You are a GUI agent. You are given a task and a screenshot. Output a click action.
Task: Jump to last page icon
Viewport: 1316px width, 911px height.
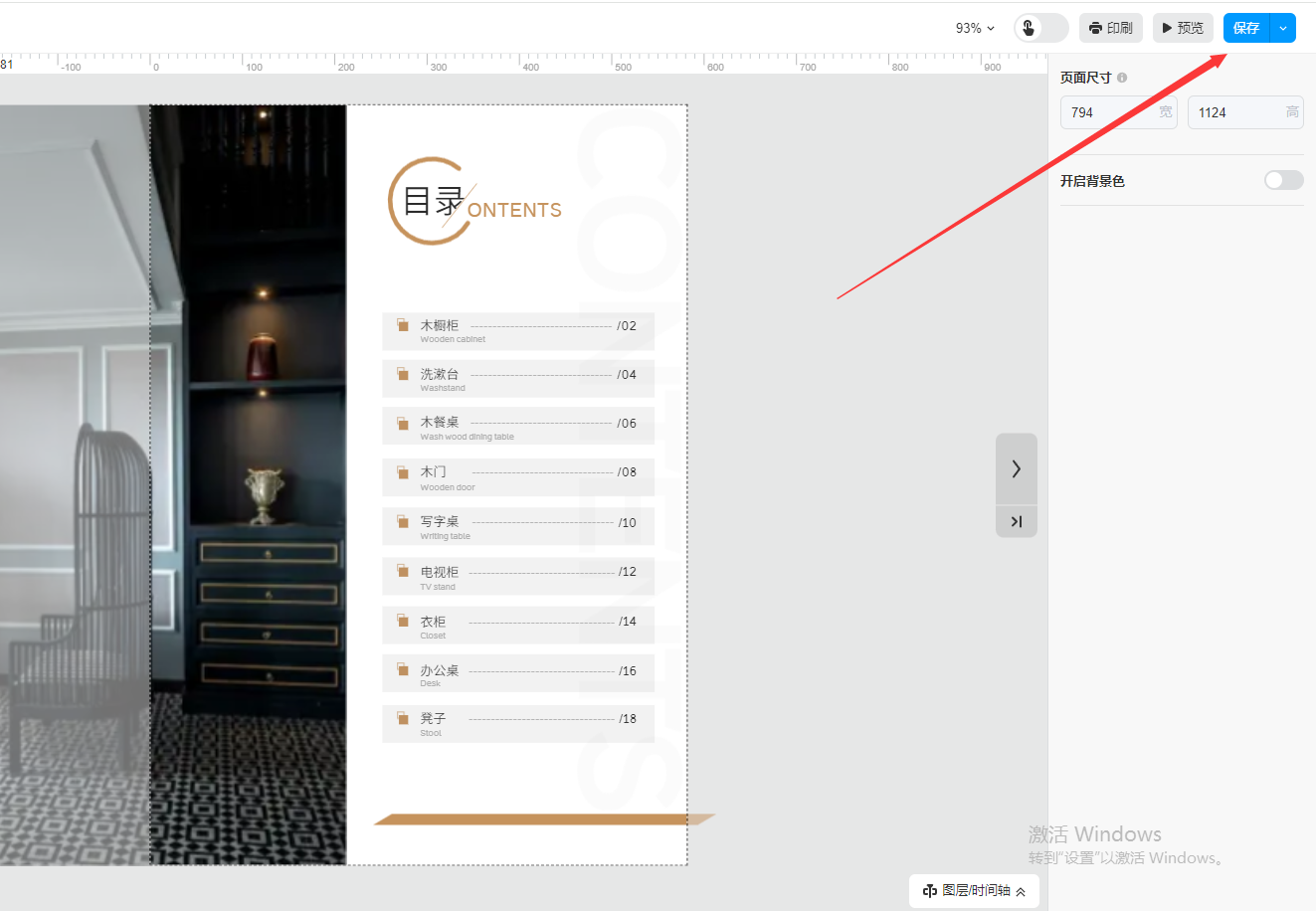pyautogui.click(x=1016, y=521)
